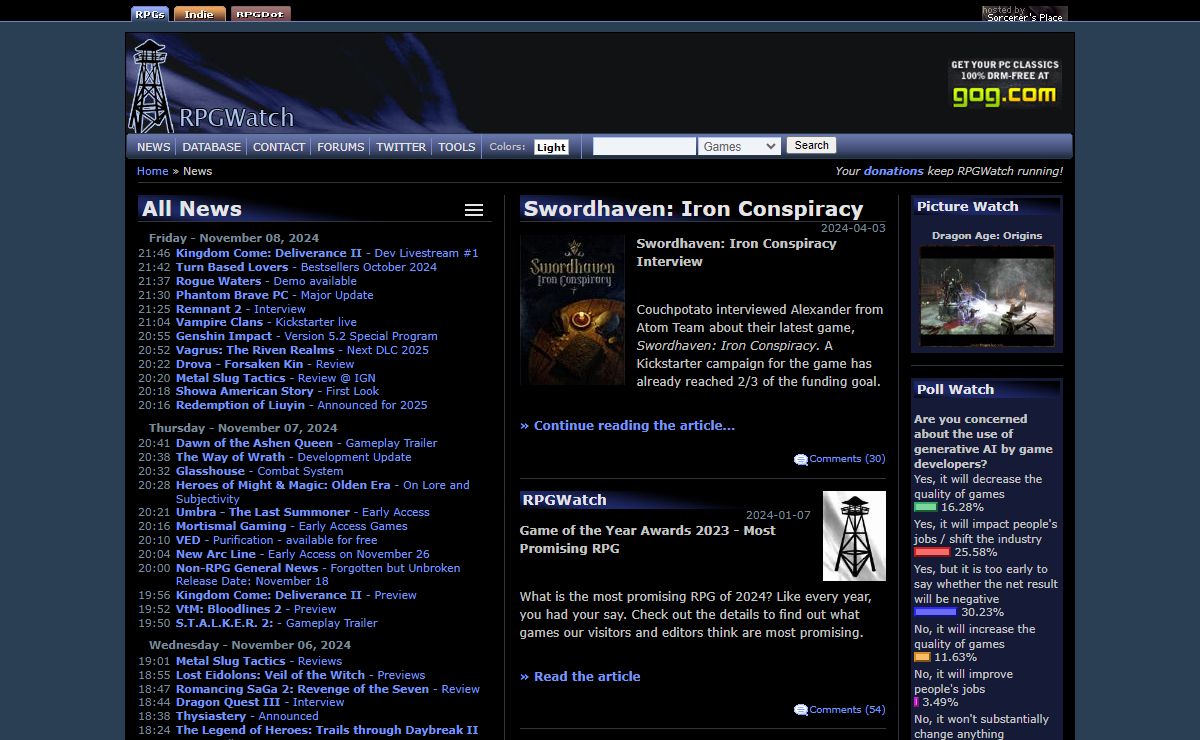Switch to the RPGs top tab
Viewport: 1200px width, 740px height.
[150, 14]
